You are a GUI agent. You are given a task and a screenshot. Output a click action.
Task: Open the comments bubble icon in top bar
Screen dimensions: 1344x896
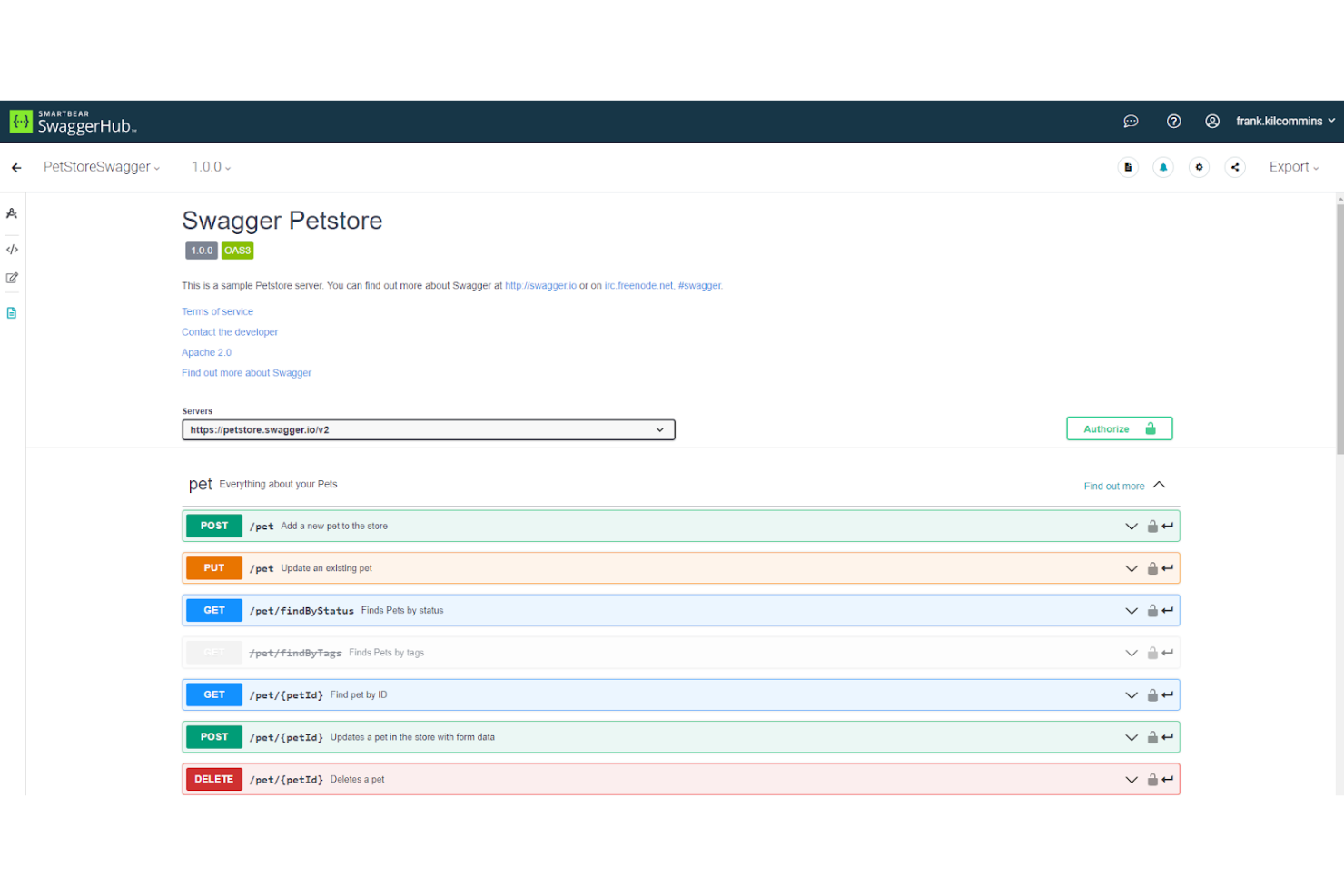point(1131,121)
